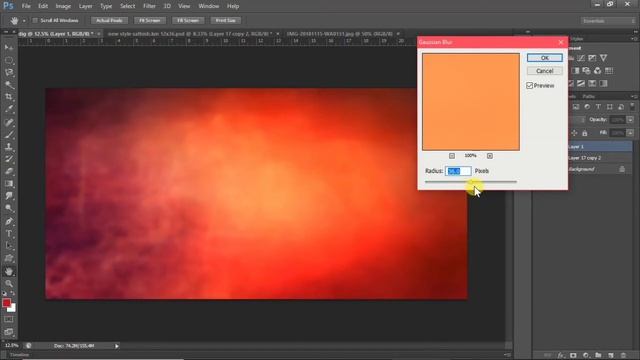Open the Filter menu

pos(149,6)
